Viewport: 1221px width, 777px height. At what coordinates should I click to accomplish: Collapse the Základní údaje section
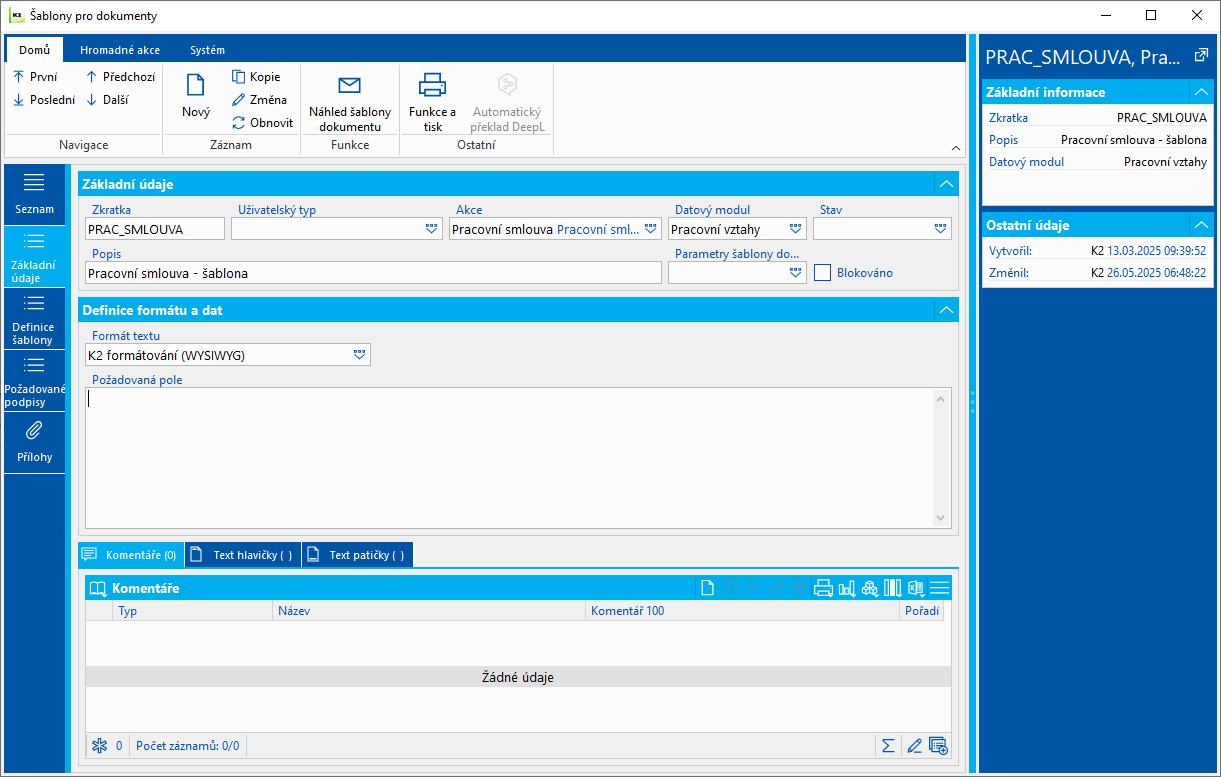point(945,184)
